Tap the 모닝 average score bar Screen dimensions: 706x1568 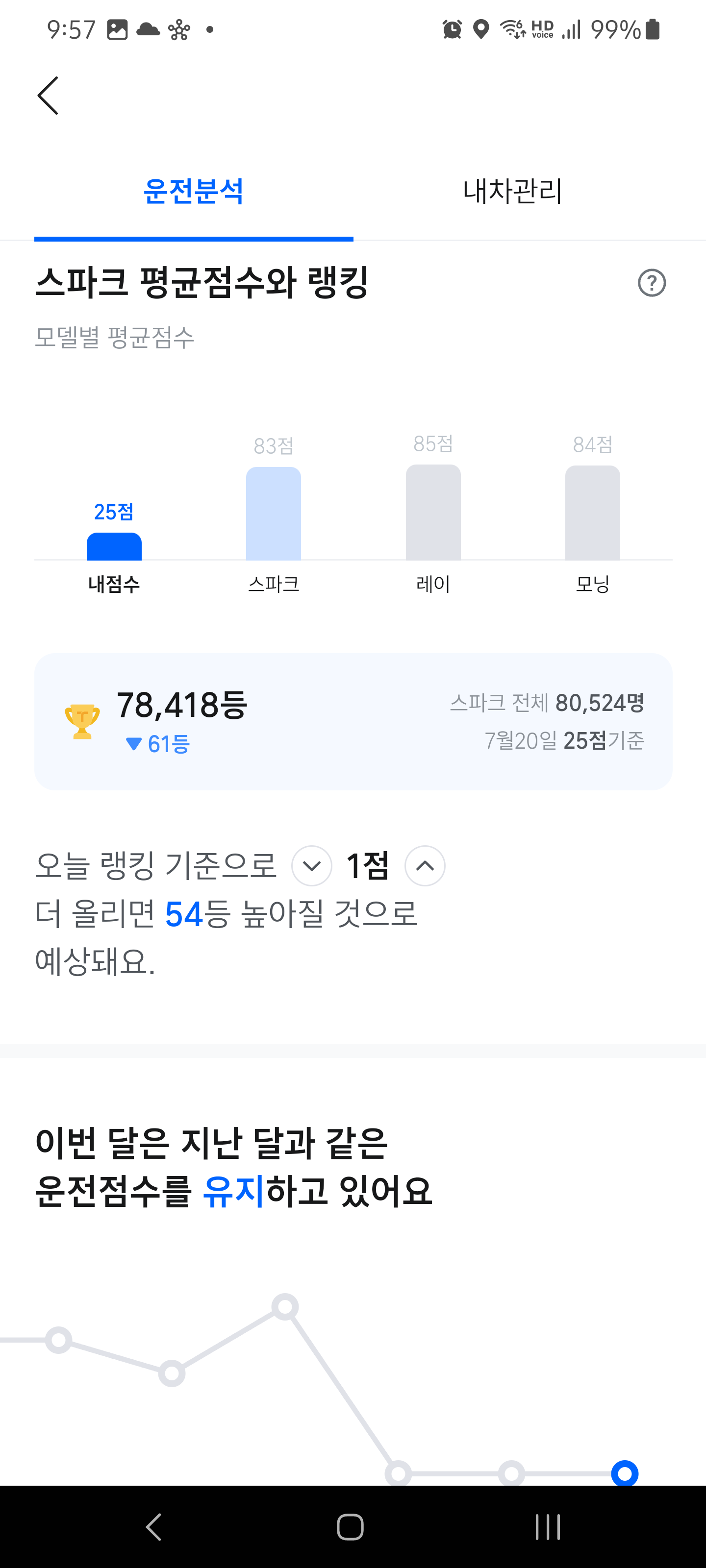tap(593, 513)
